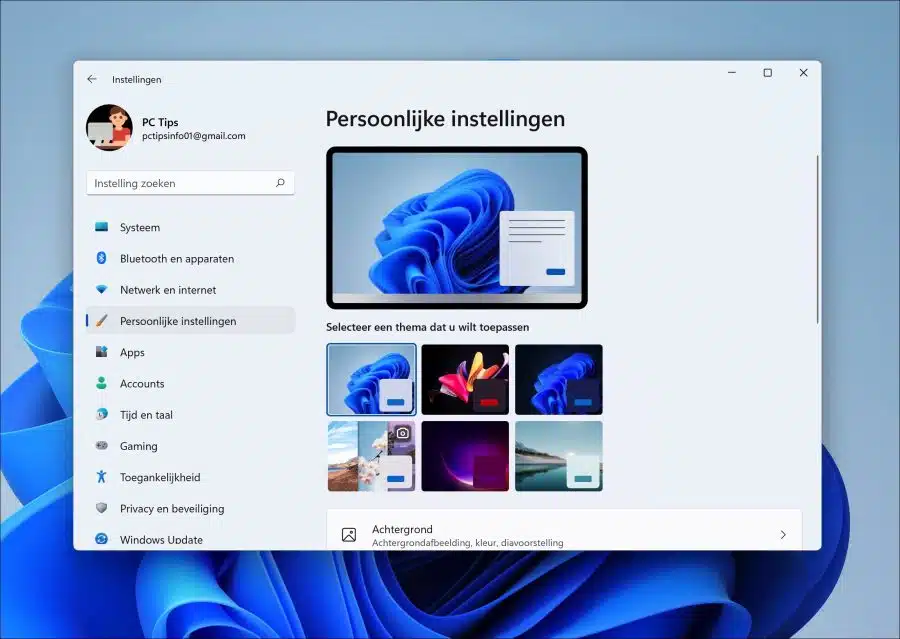The height and width of the screenshot is (639, 900).
Task: Open Toegankelijkheid settings
Action: coord(191,477)
